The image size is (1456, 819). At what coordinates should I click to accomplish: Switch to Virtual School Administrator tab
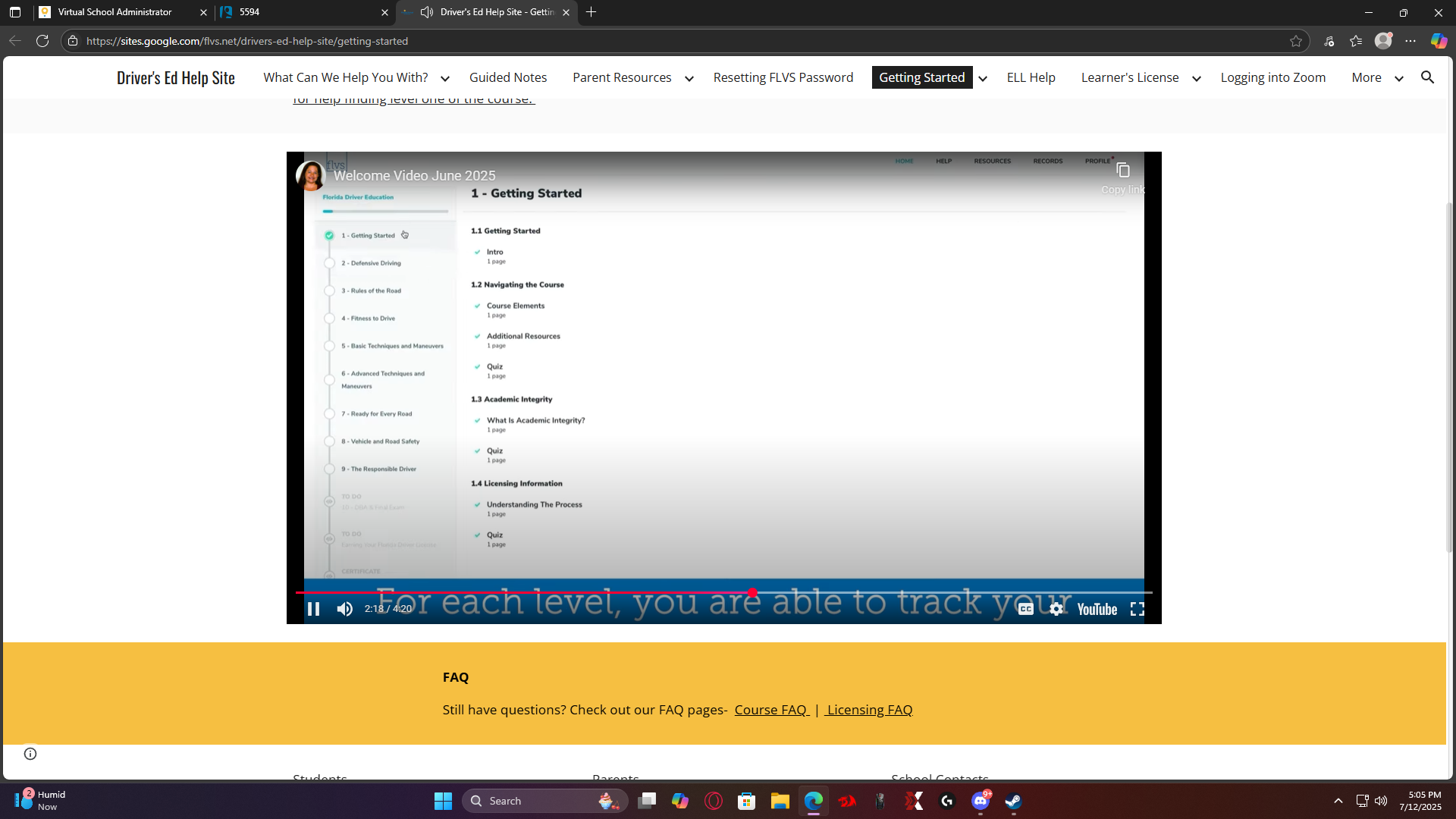pyautogui.click(x=115, y=12)
